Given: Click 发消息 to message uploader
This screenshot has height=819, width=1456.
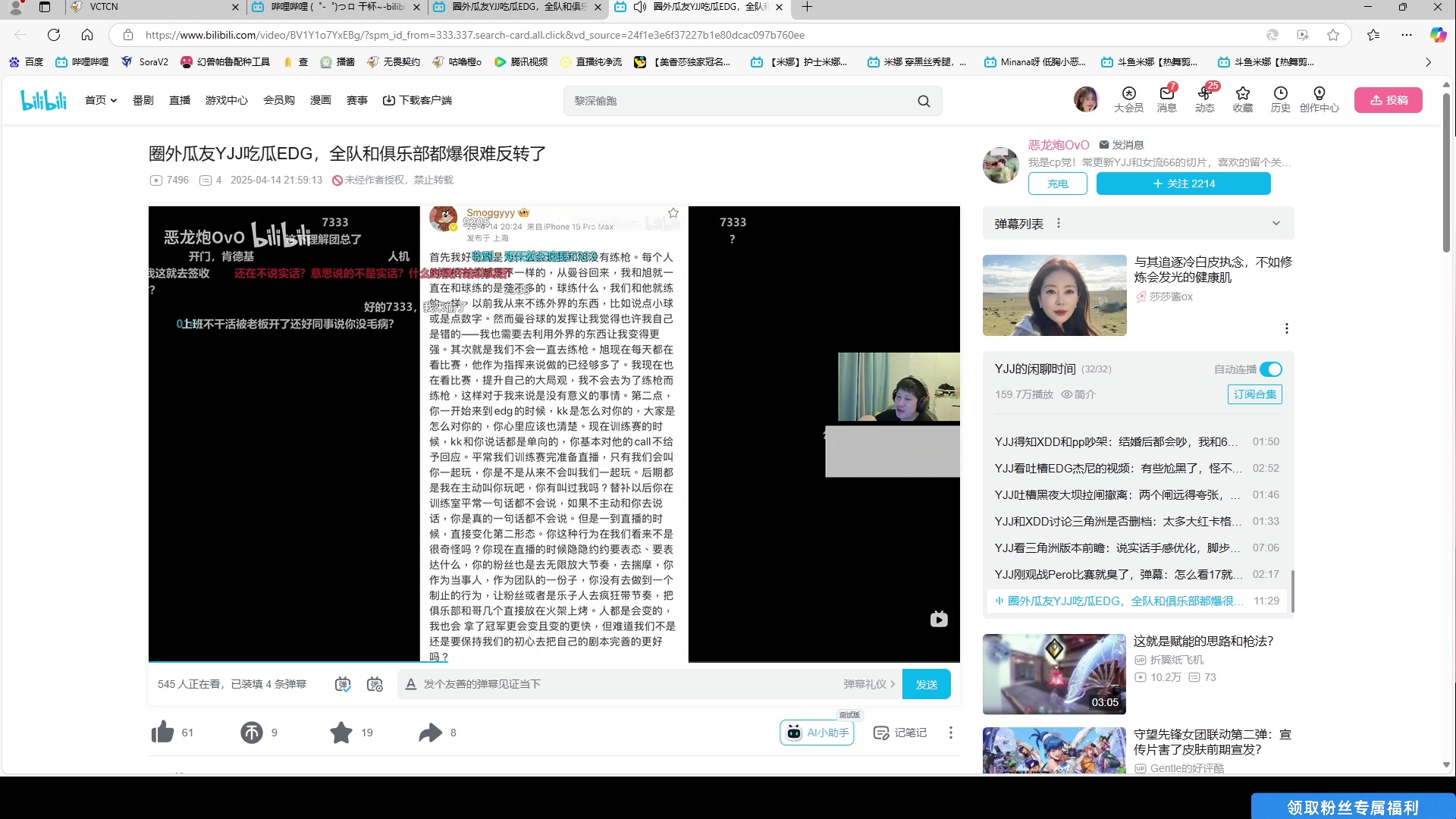Looking at the screenshot, I should tap(1121, 145).
